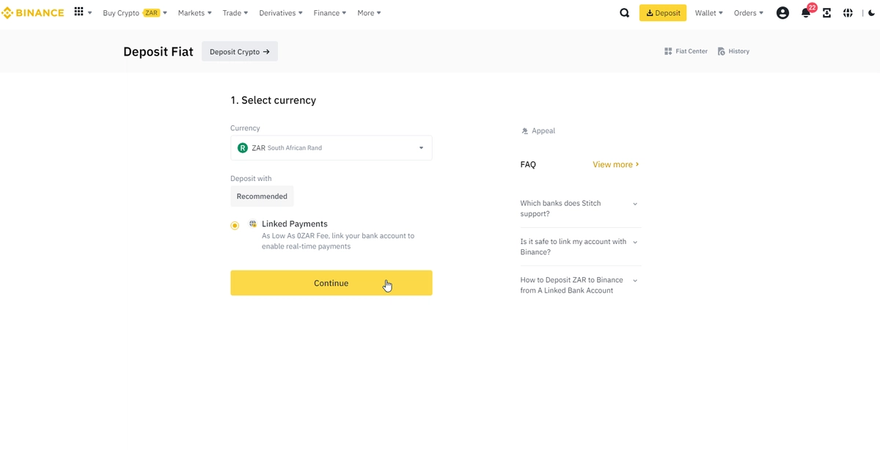Click the Binance logo

[x=33, y=13]
